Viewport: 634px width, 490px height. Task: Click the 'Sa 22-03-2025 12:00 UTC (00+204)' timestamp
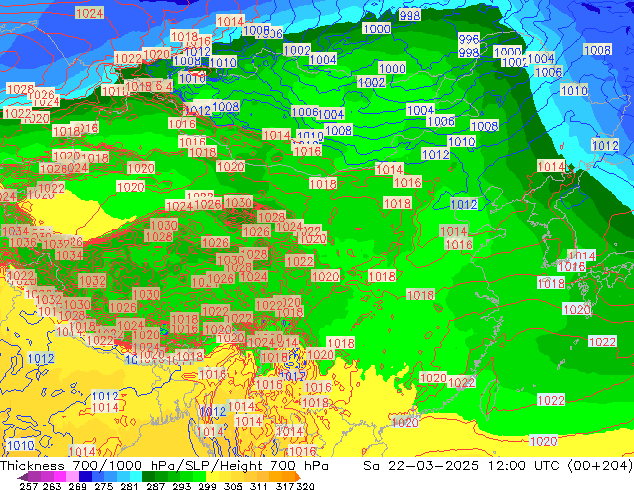498,466
